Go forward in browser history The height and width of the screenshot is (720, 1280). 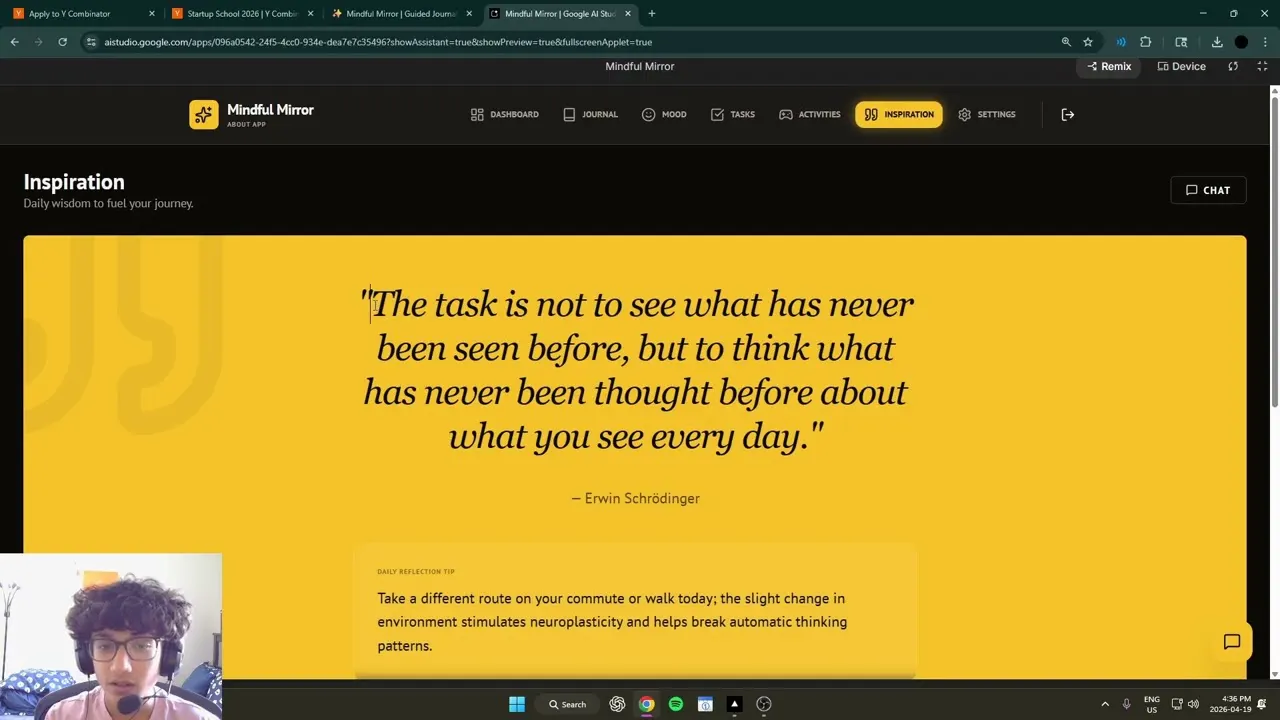[39, 42]
